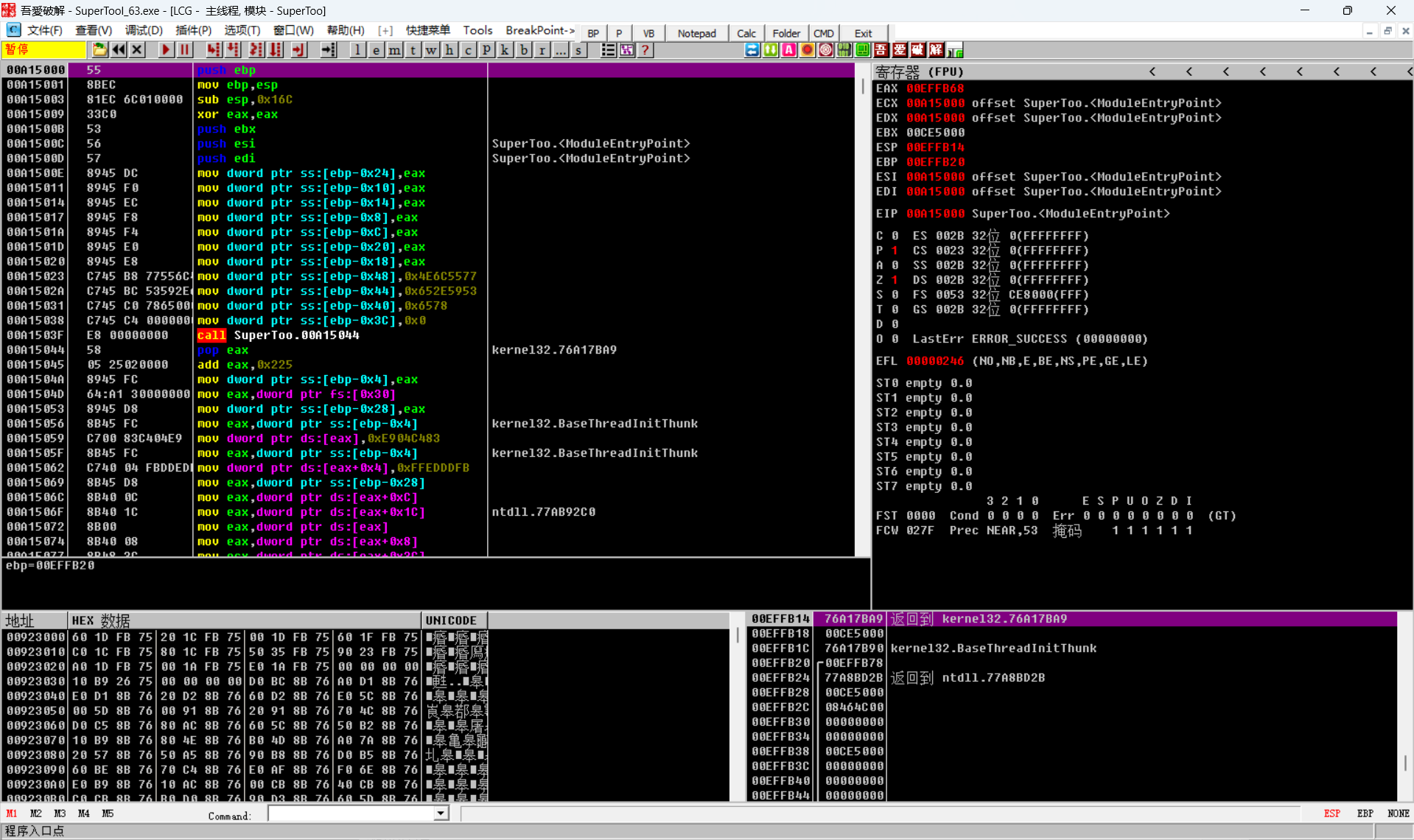
Task: Click the Run program play icon
Action: [x=166, y=50]
